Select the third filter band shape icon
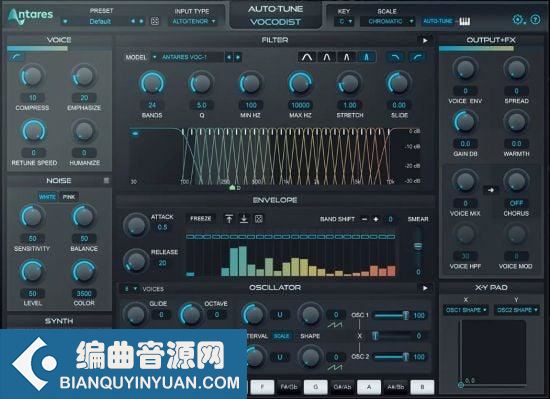Viewport: 550px width, 399px height. (347, 57)
